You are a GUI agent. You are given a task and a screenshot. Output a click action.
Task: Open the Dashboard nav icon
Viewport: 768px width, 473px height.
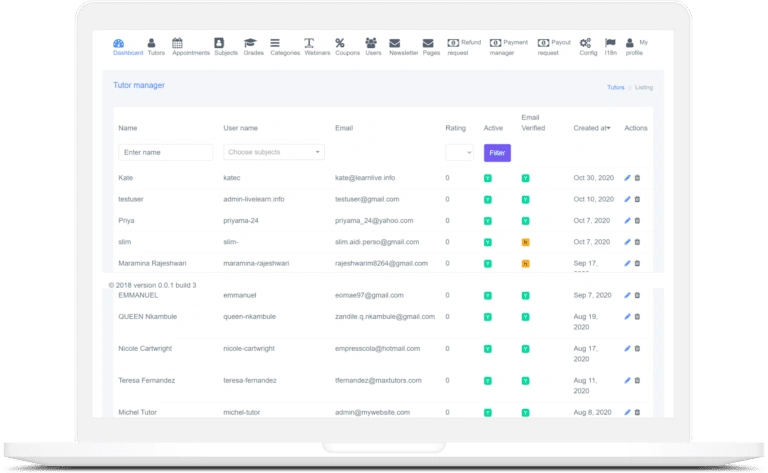click(119, 43)
